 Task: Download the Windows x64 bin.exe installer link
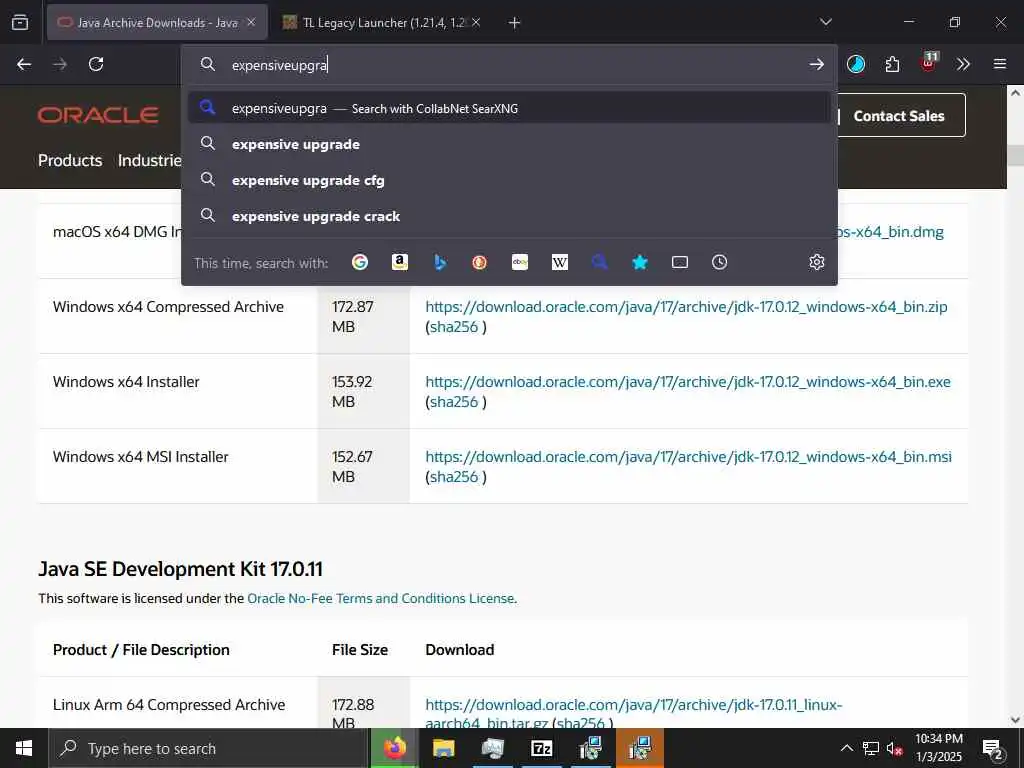(x=688, y=382)
